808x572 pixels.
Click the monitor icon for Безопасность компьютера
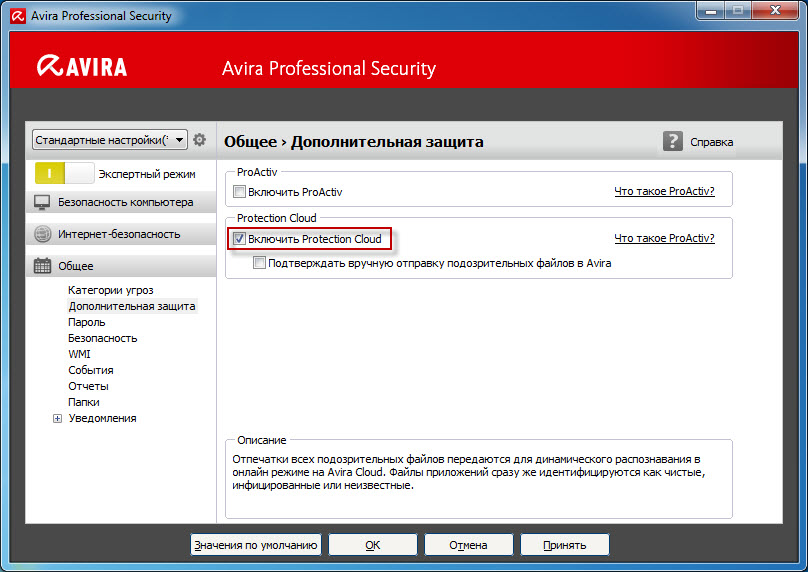click(42, 203)
